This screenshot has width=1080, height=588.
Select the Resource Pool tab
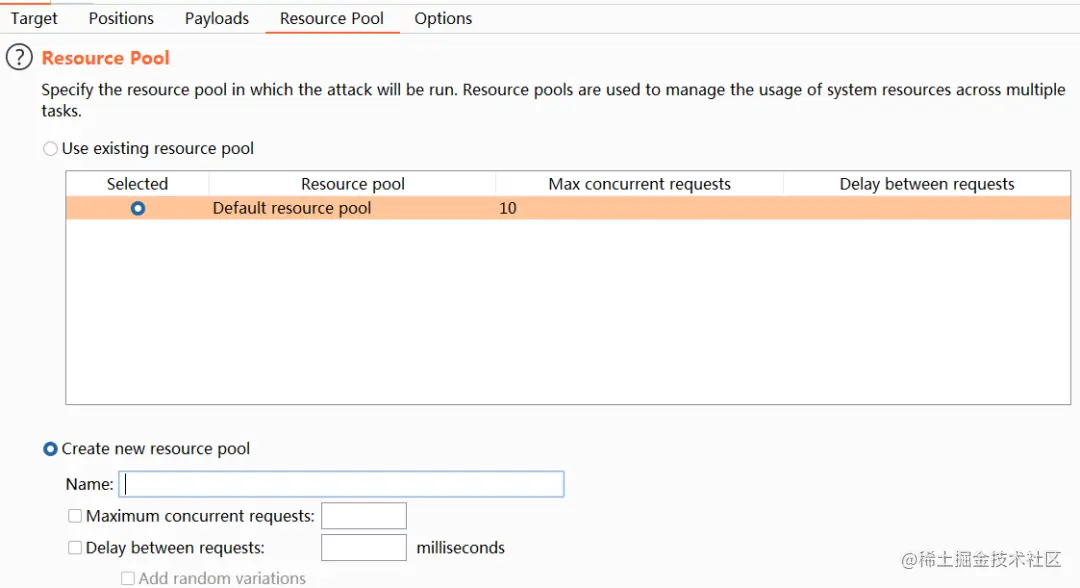click(332, 19)
